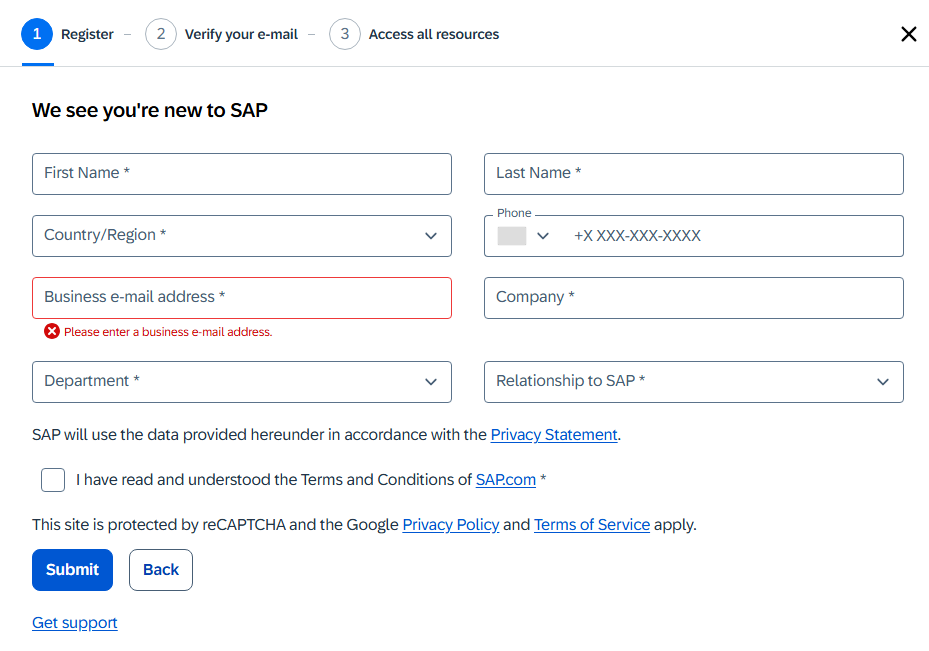Click the Back button
This screenshot has width=929, height=651.
(x=160, y=570)
